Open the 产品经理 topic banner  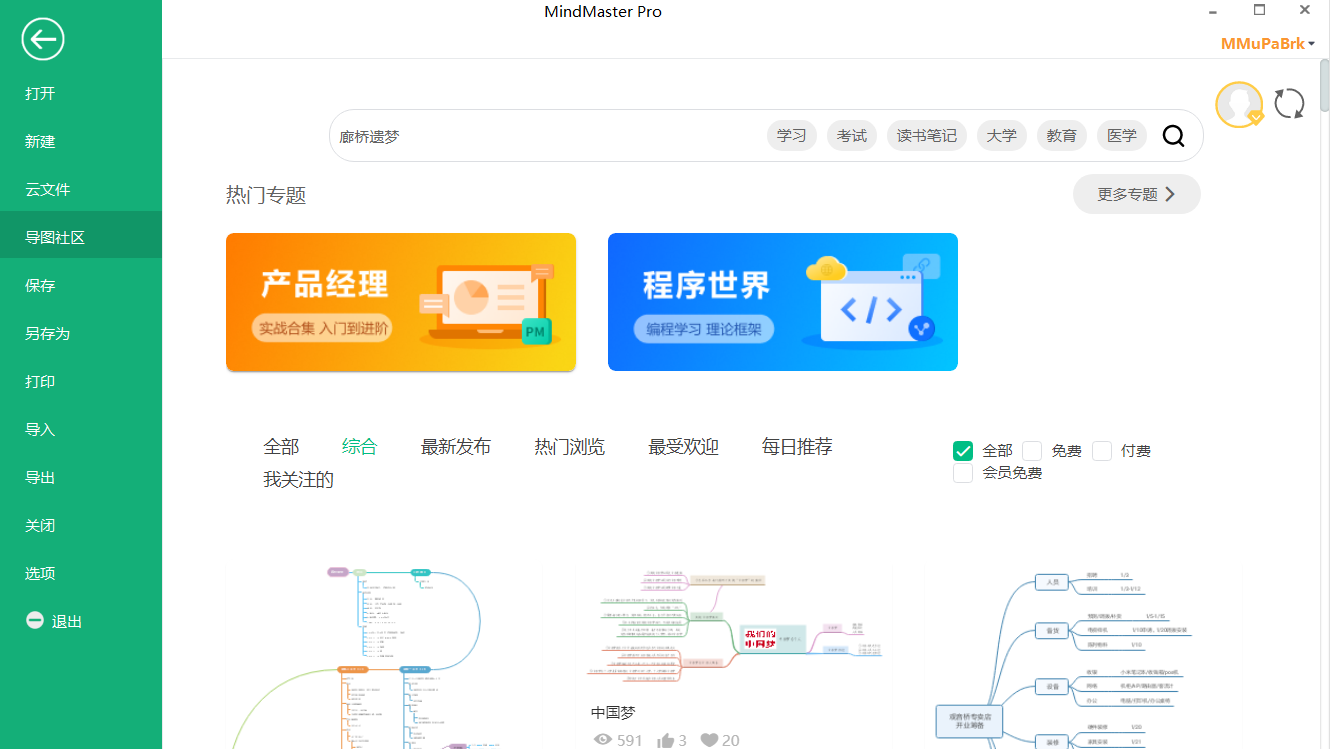[401, 302]
